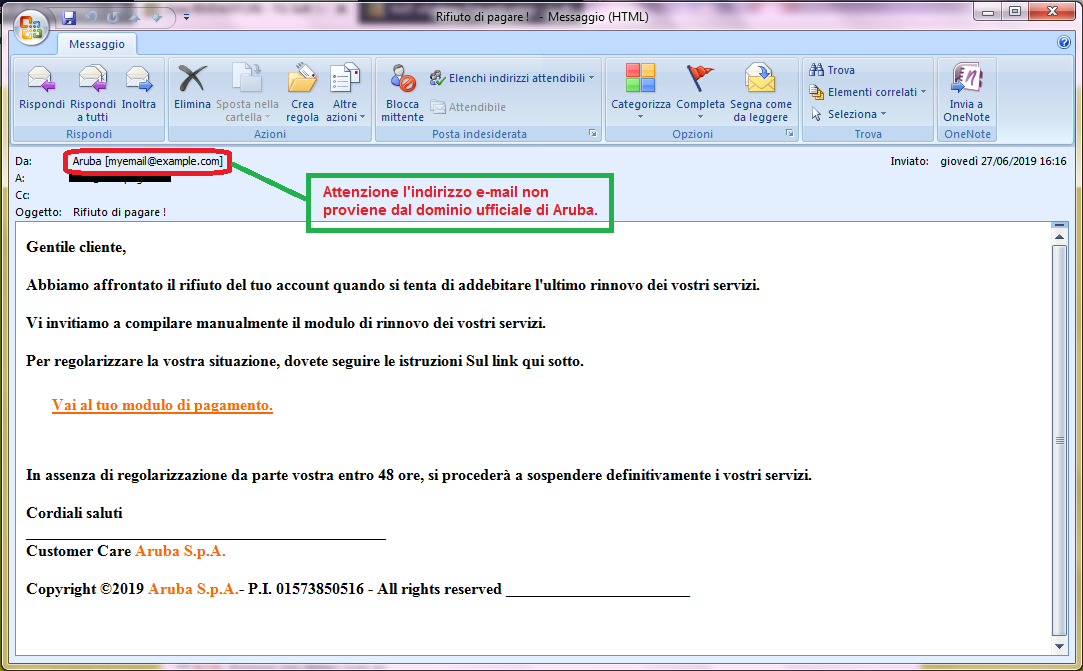Open Help via the blue question mark

coord(1064,42)
